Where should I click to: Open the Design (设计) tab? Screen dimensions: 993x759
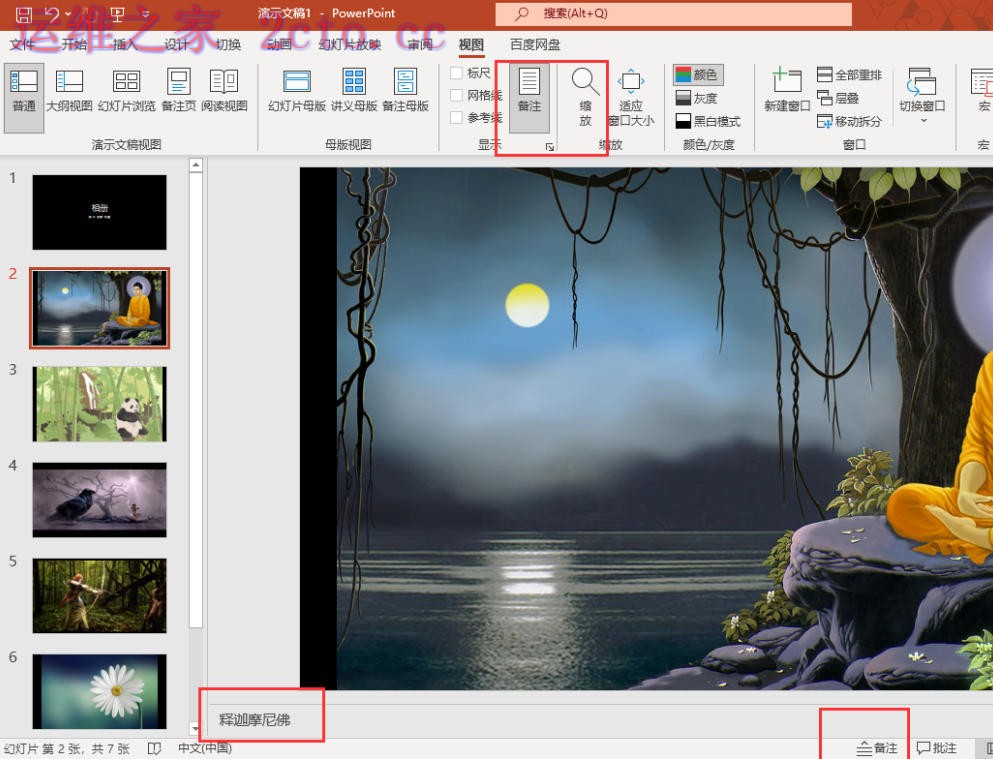[x=176, y=44]
